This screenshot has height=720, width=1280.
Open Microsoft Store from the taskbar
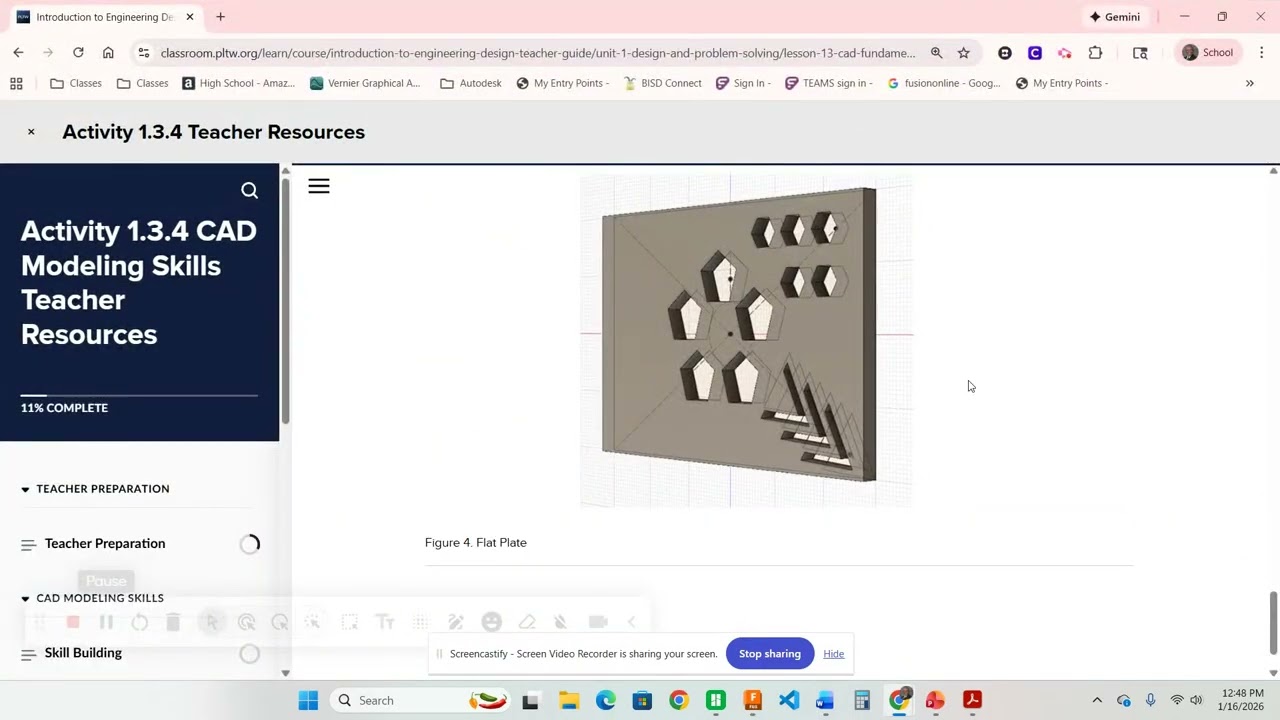(x=642, y=700)
